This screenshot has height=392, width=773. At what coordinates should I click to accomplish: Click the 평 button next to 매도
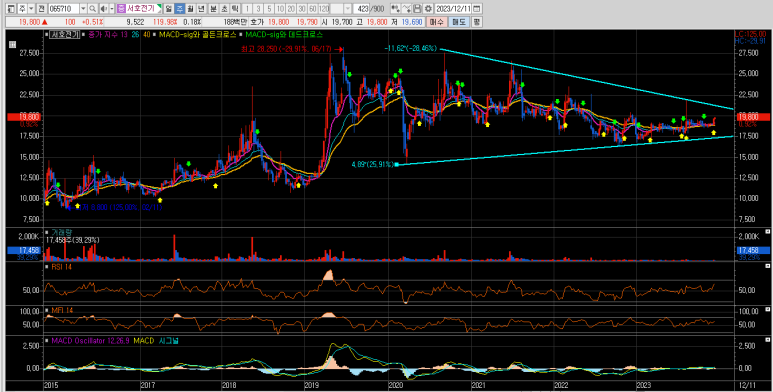(x=477, y=22)
